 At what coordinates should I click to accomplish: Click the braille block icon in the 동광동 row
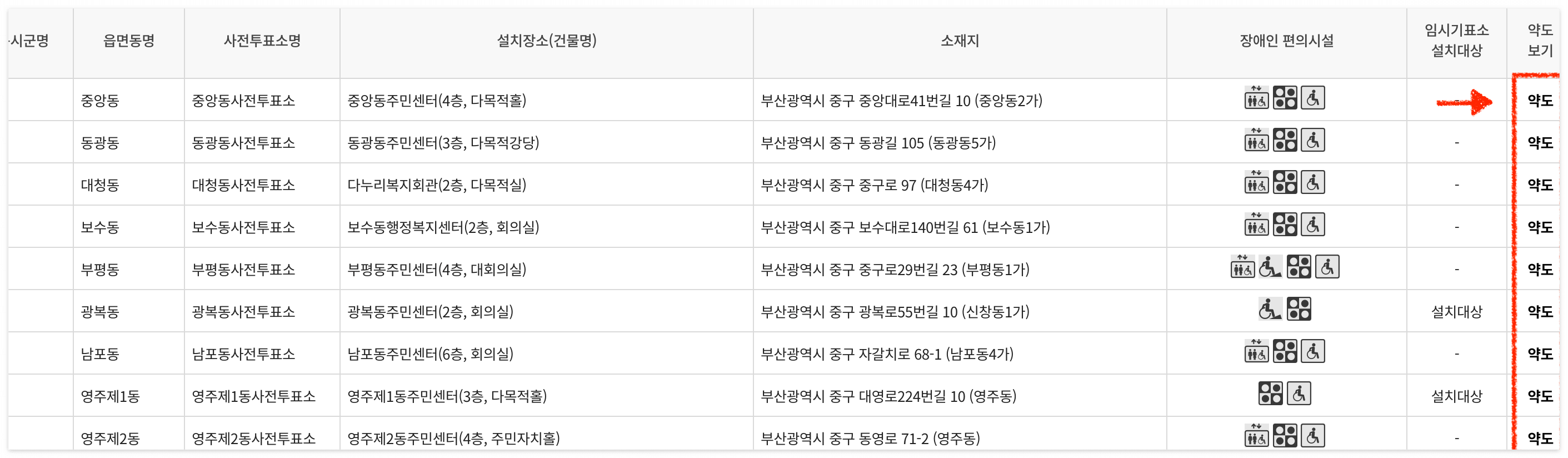(x=1285, y=140)
